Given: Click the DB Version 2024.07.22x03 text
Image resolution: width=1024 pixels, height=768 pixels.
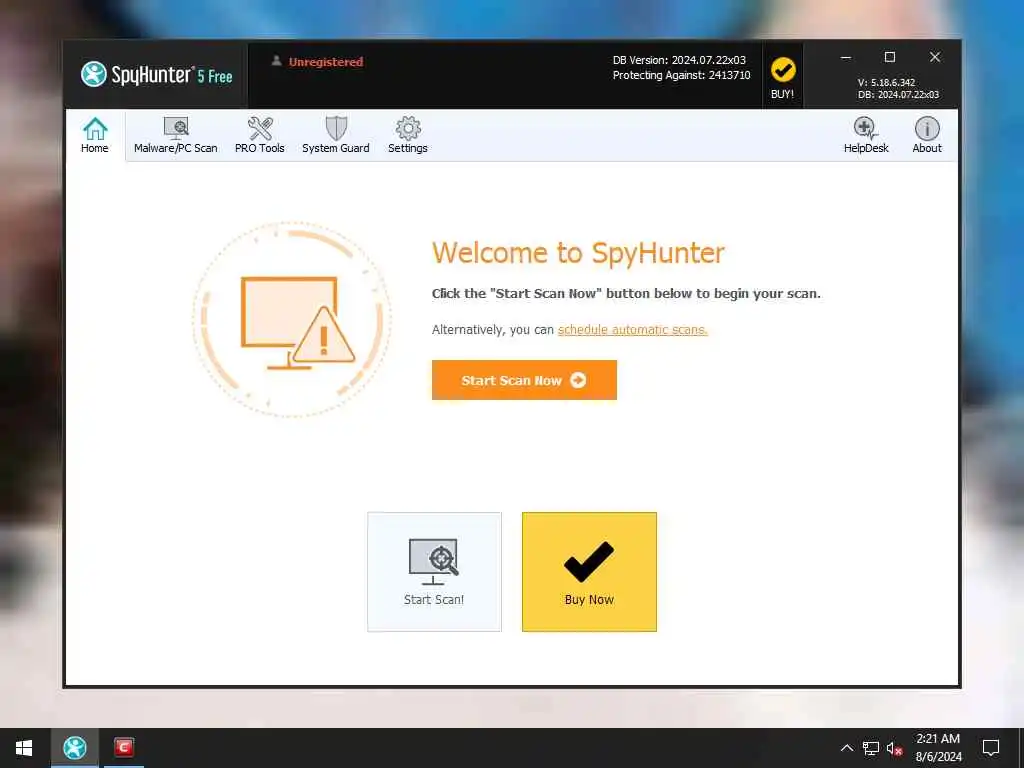Looking at the screenshot, I should click(679, 60).
